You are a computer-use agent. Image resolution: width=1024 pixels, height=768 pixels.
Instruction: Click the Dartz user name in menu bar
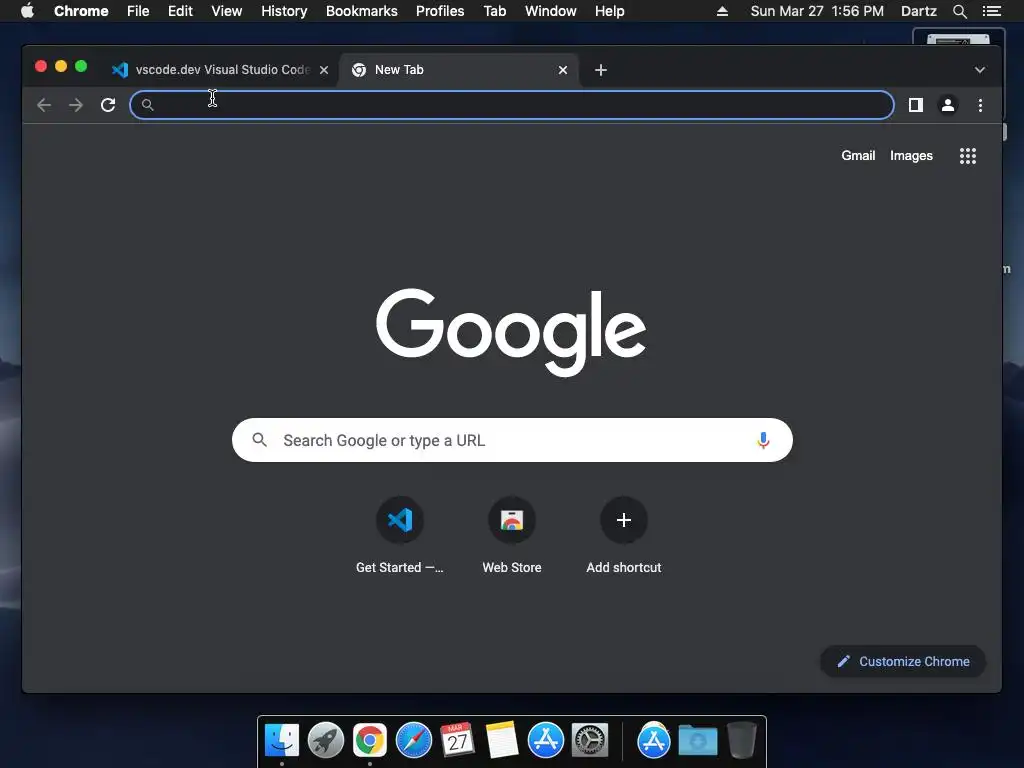(x=918, y=11)
